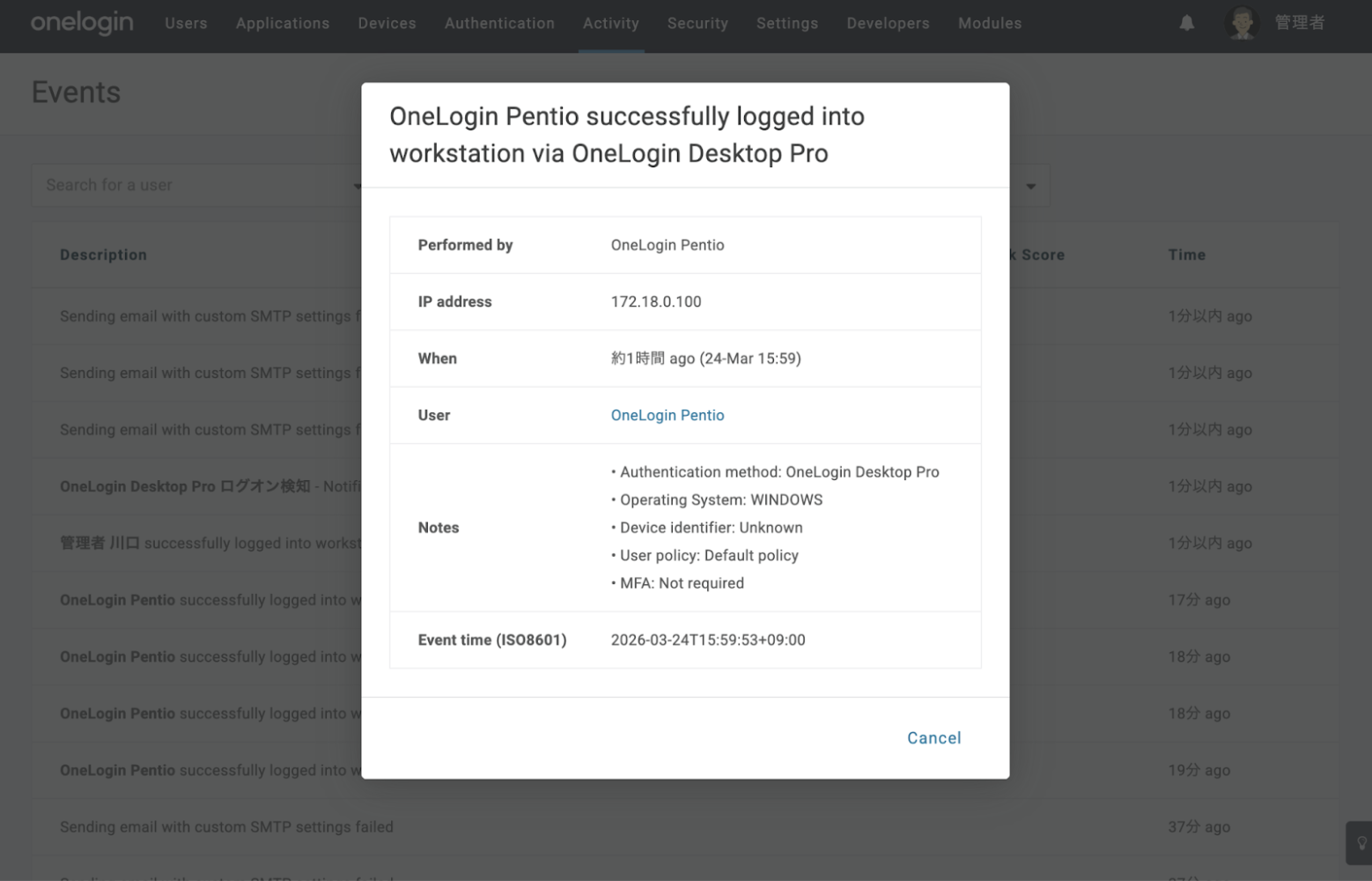Viewport: 1372px width, 881px height.
Task: Open the Developers menu
Action: coord(887,24)
